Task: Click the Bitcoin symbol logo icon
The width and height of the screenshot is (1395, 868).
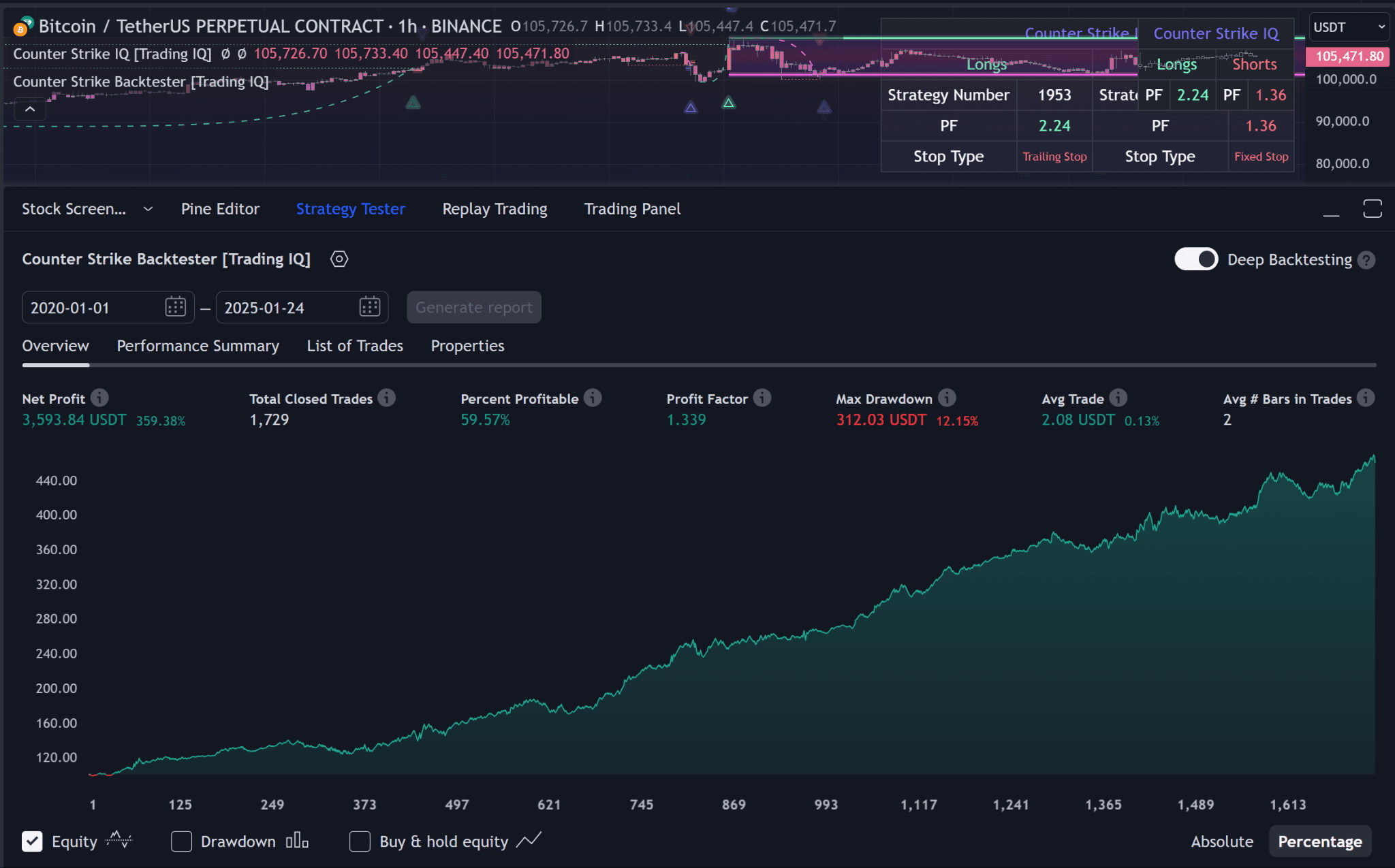Action: point(22,27)
